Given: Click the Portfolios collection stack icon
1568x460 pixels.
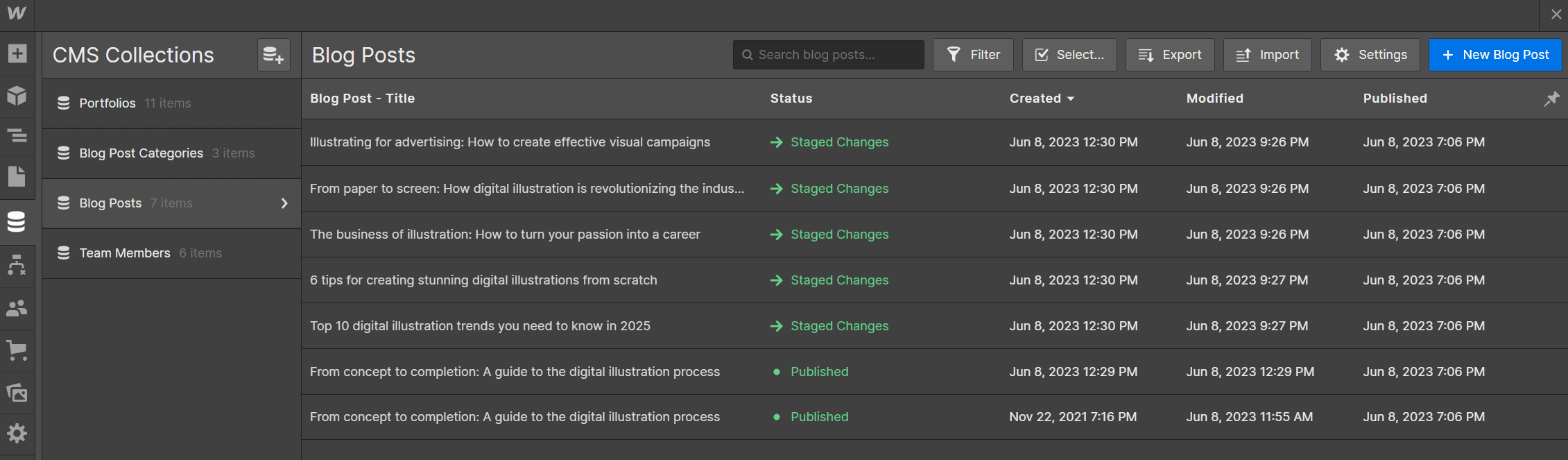Looking at the screenshot, I should coord(63,103).
